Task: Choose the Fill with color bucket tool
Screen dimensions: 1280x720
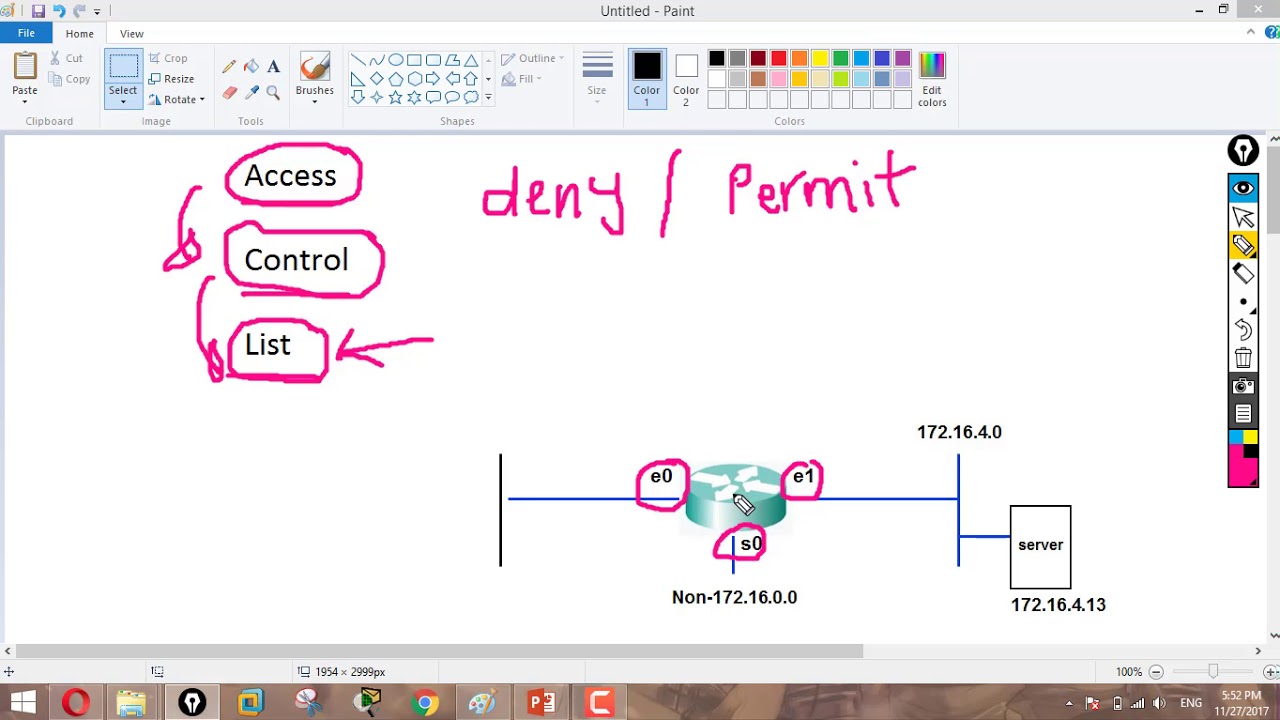Action: click(251, 67)
